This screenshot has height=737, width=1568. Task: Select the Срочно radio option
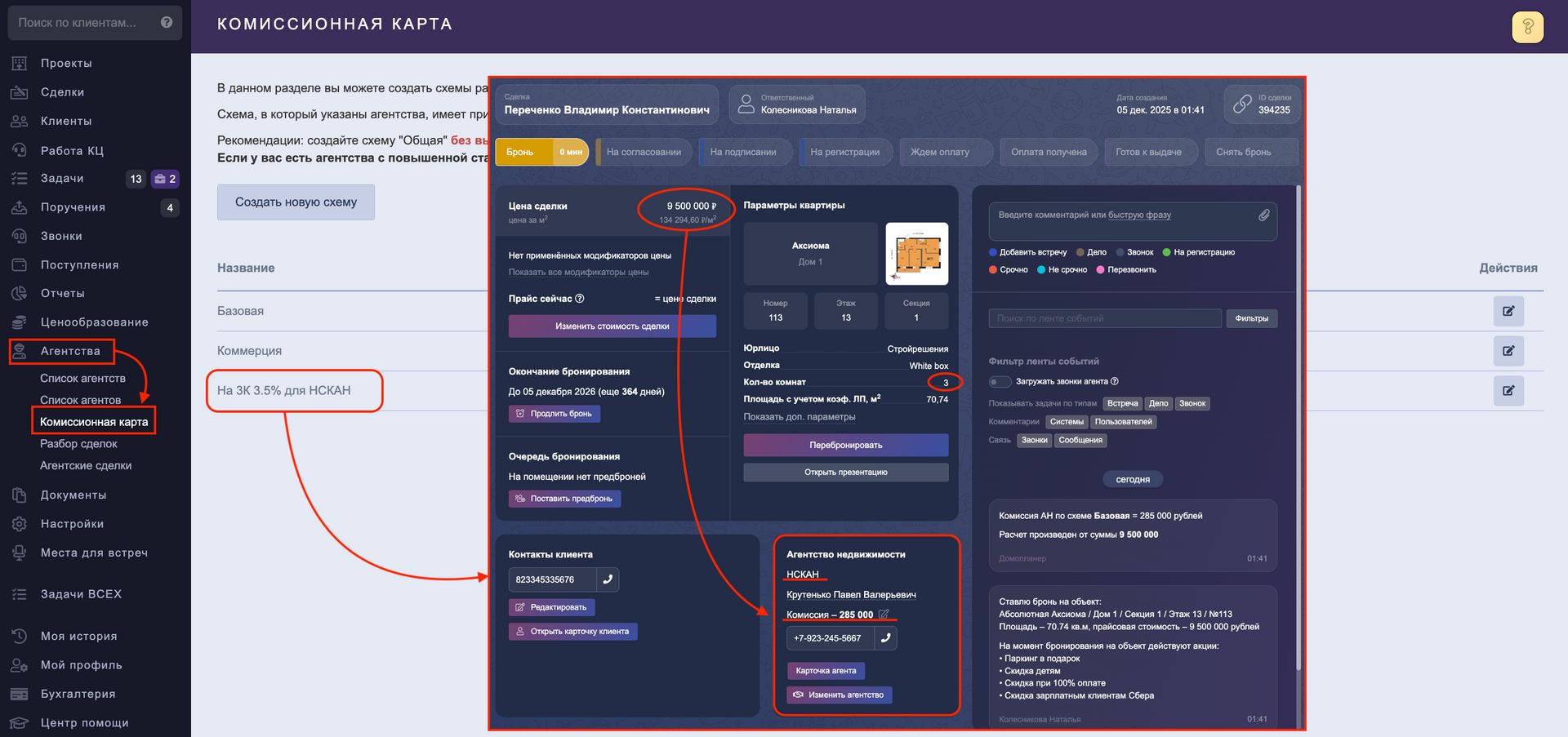[x=993, y=269]
